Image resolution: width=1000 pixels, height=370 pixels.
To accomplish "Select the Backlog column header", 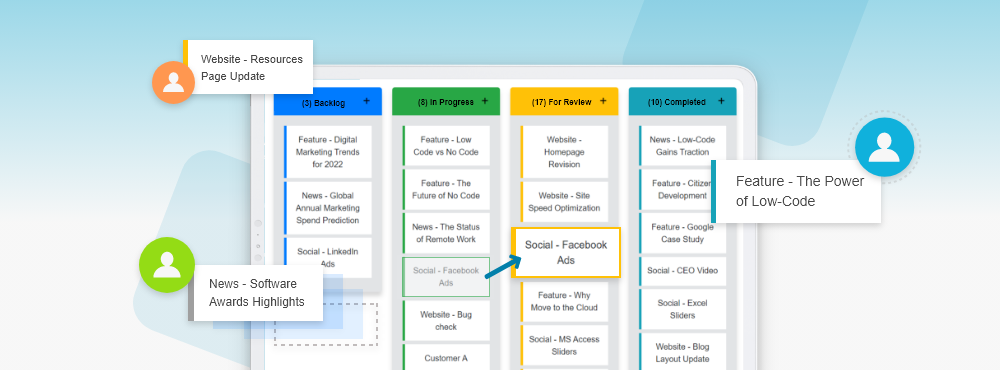I will (328, 101).
